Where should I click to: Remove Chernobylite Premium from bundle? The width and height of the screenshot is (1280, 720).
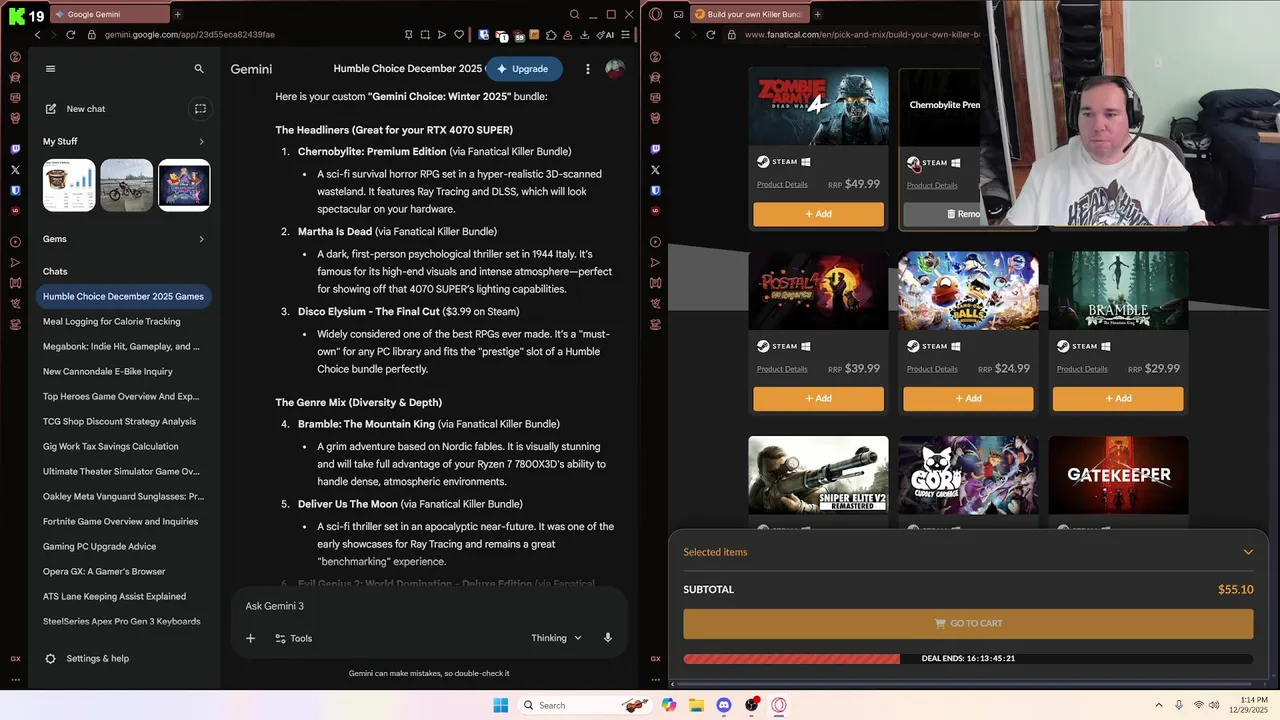tap(963, 214)
